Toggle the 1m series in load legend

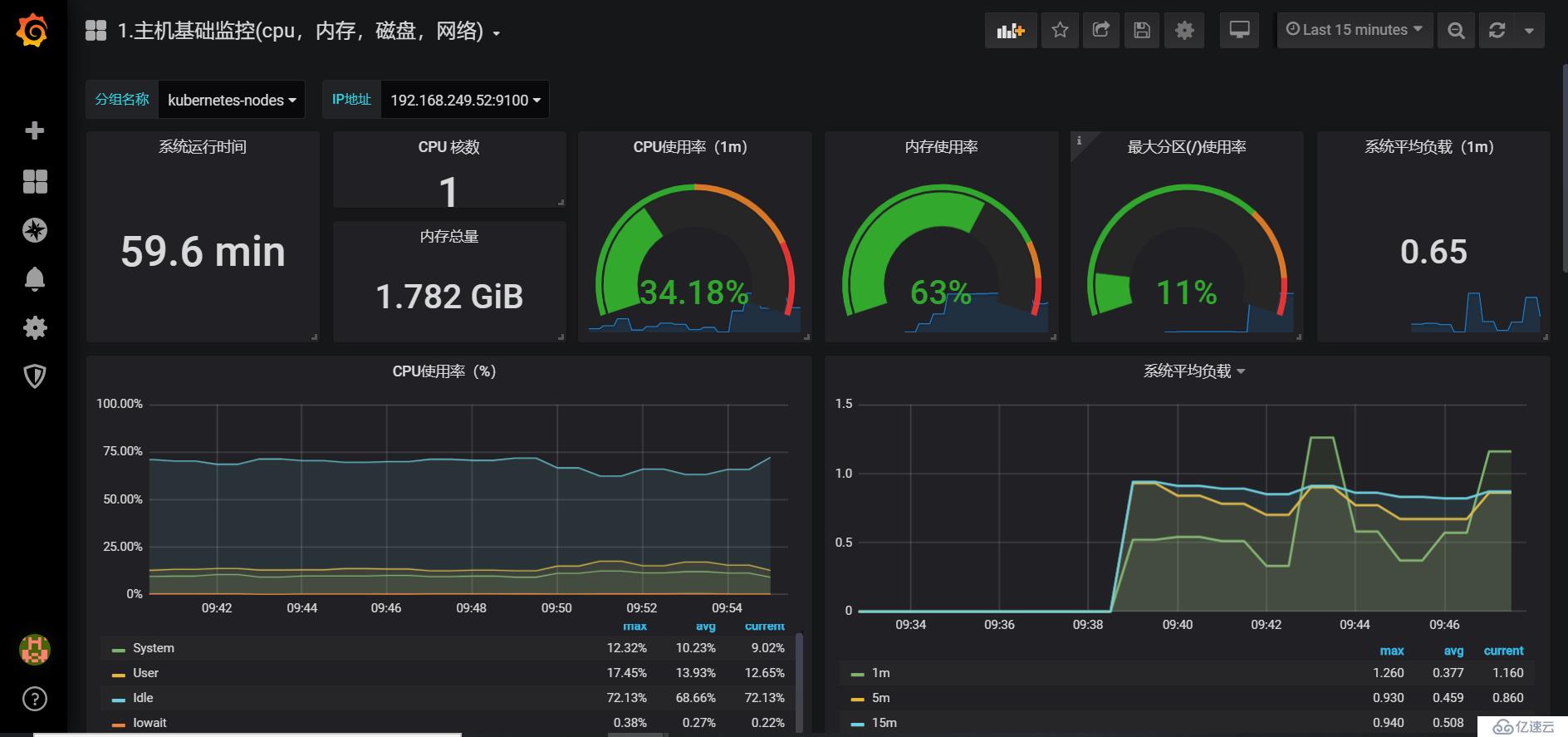point(880,673)
